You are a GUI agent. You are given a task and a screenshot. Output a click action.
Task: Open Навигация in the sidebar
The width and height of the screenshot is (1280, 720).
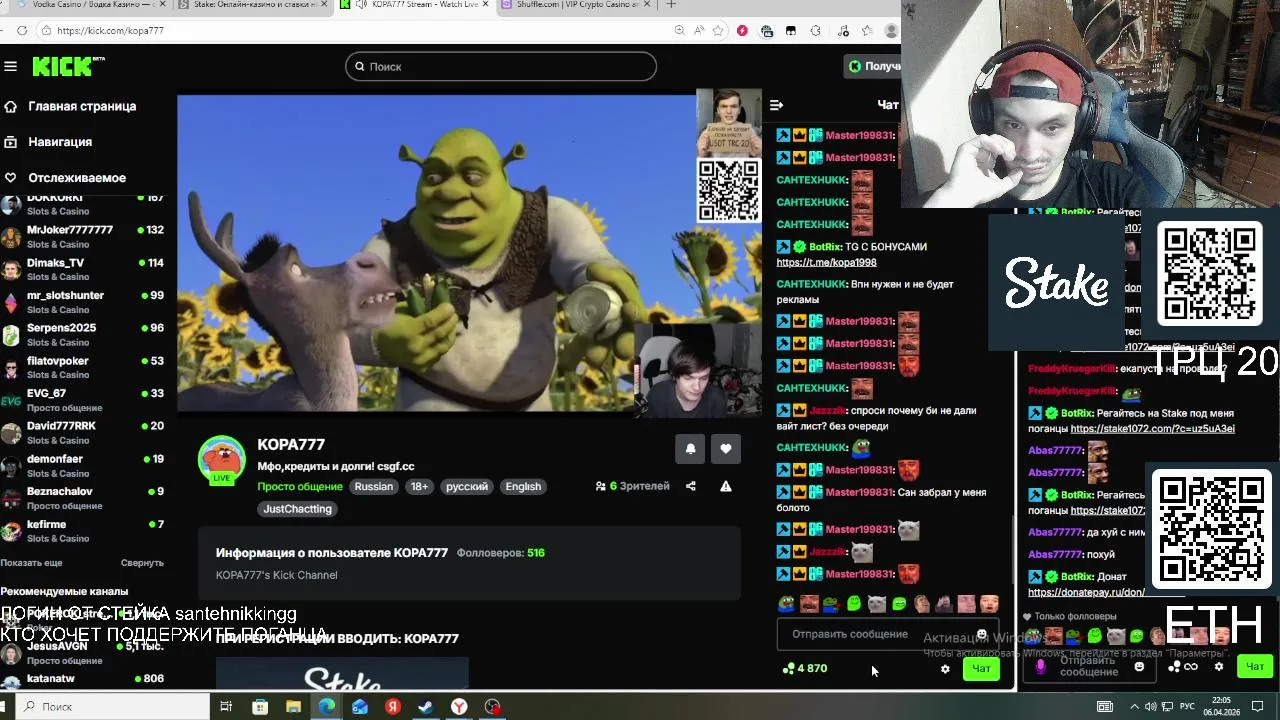click(48, 142)
